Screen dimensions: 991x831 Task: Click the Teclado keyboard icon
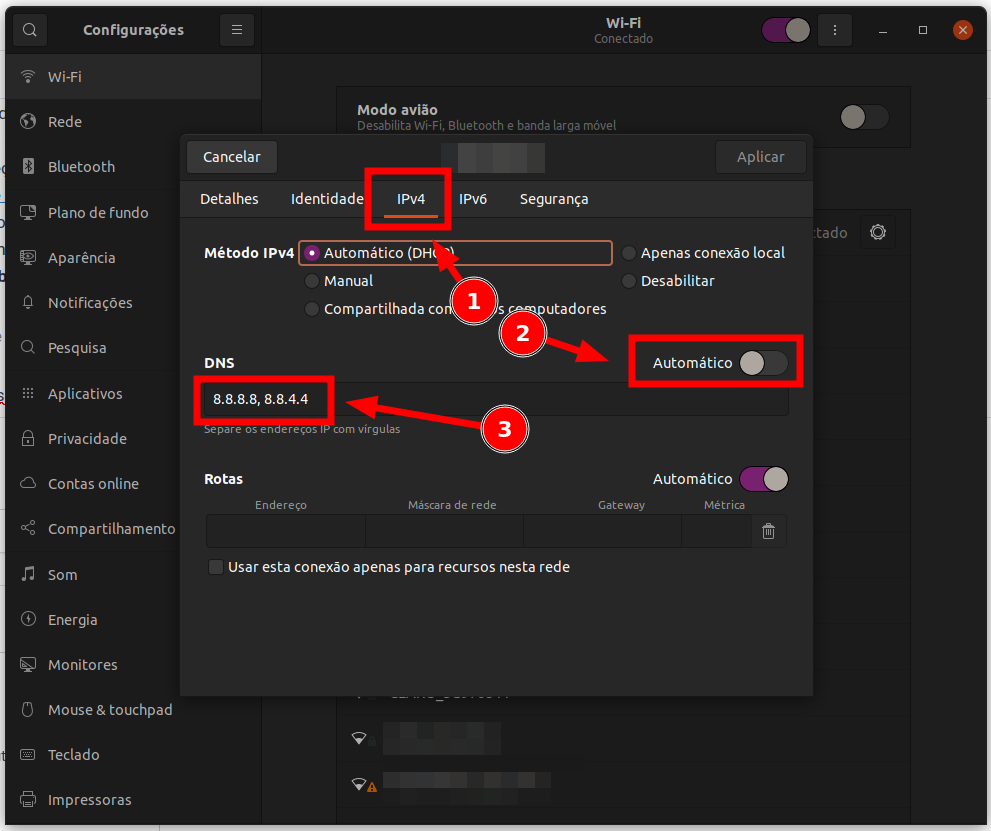coord(28,755)
